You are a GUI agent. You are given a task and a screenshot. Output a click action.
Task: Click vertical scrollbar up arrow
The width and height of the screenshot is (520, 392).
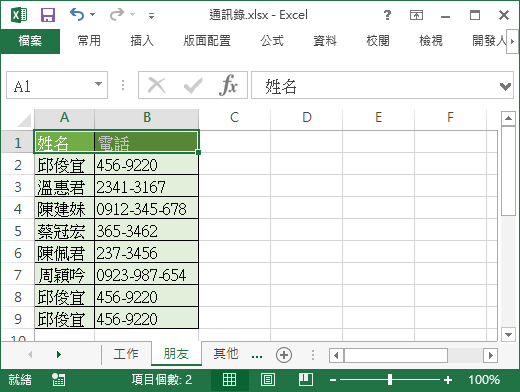coord(508,118)
